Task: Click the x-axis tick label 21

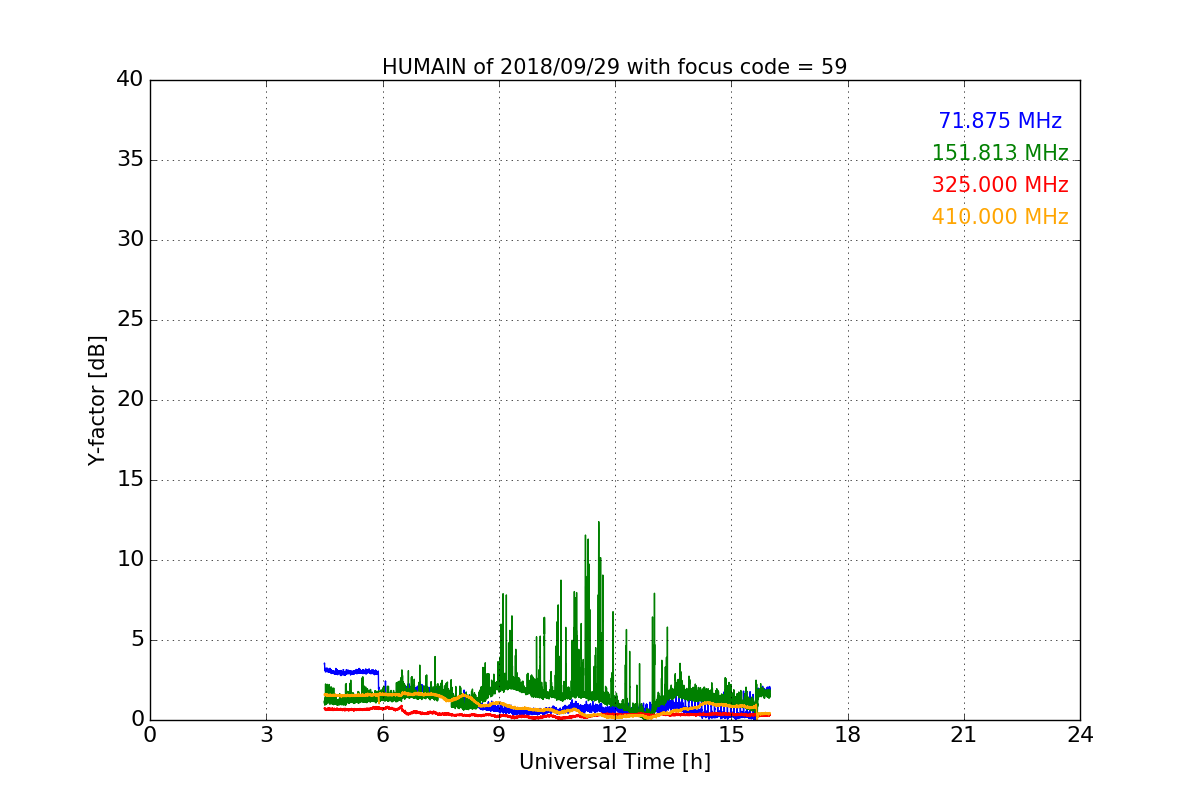Action: click(x=963, y=735)
